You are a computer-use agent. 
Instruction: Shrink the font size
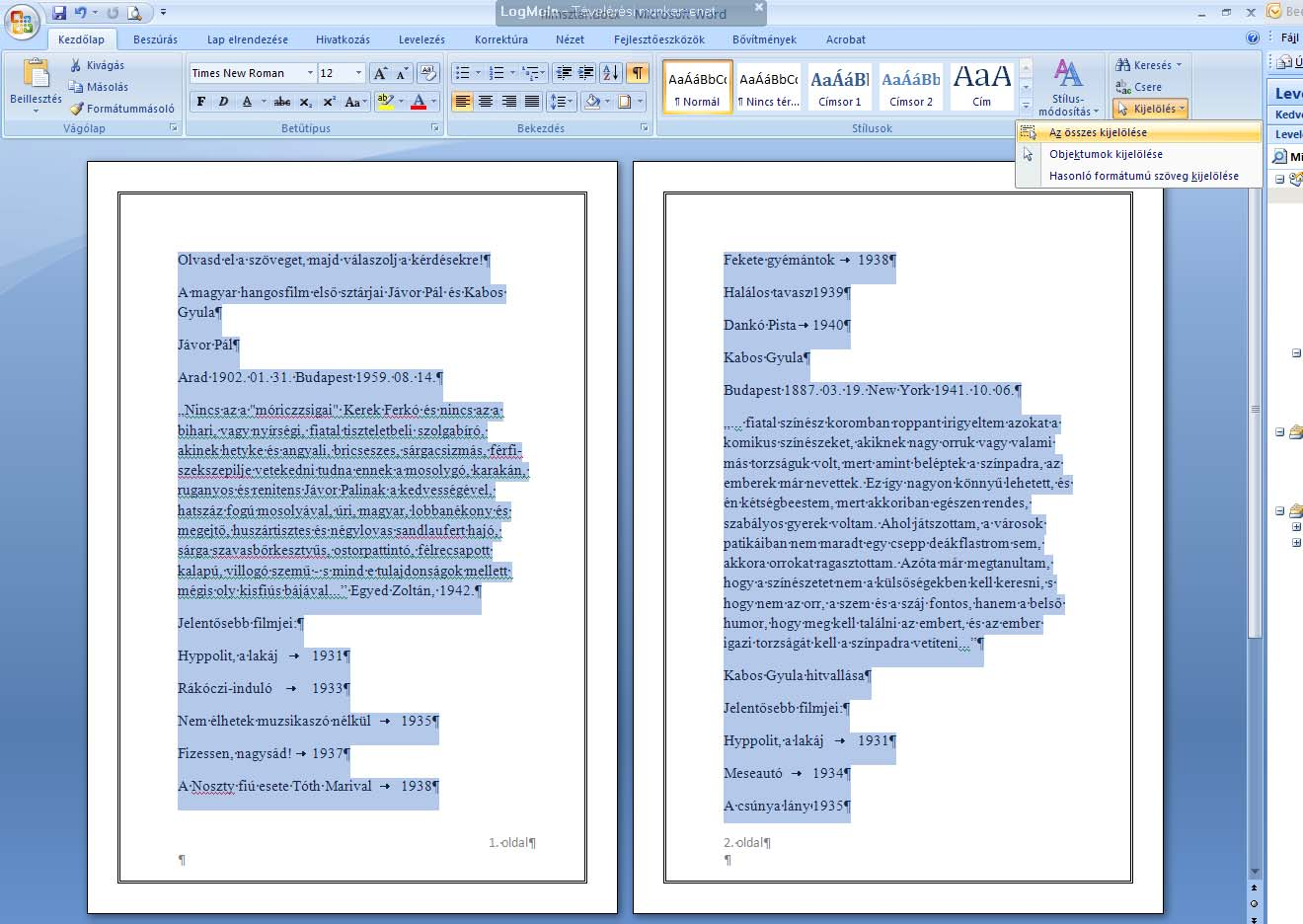click(402, 73)
